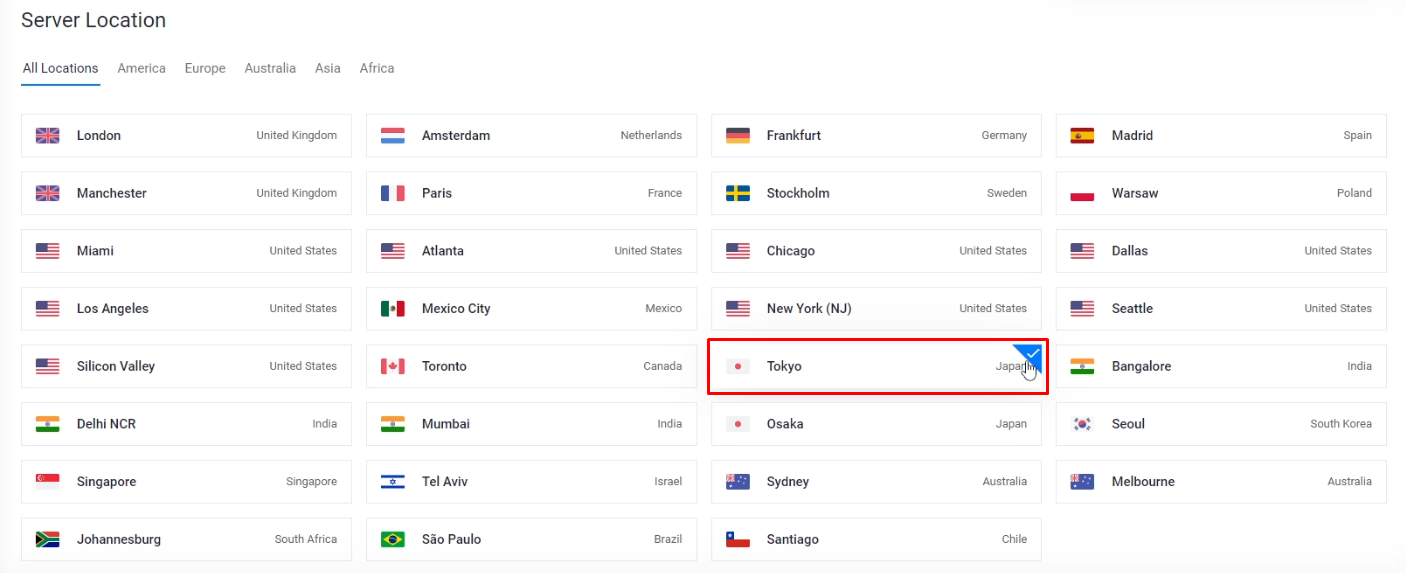Choose the Silicon Valley location card
The height and width of the screenshot is (573, 1406).
(x=185, y=367)
